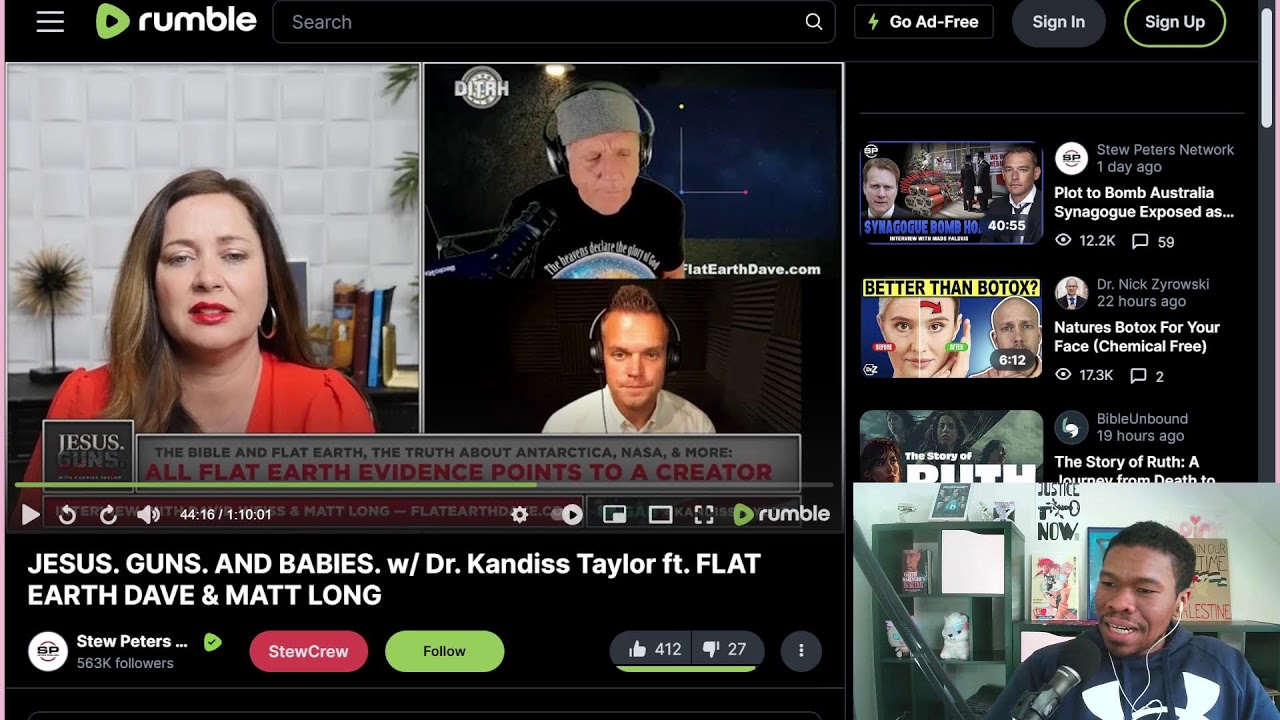Enable picture-in-picture mode
The image size is (1280, 720).
click(x=614, y=514)
